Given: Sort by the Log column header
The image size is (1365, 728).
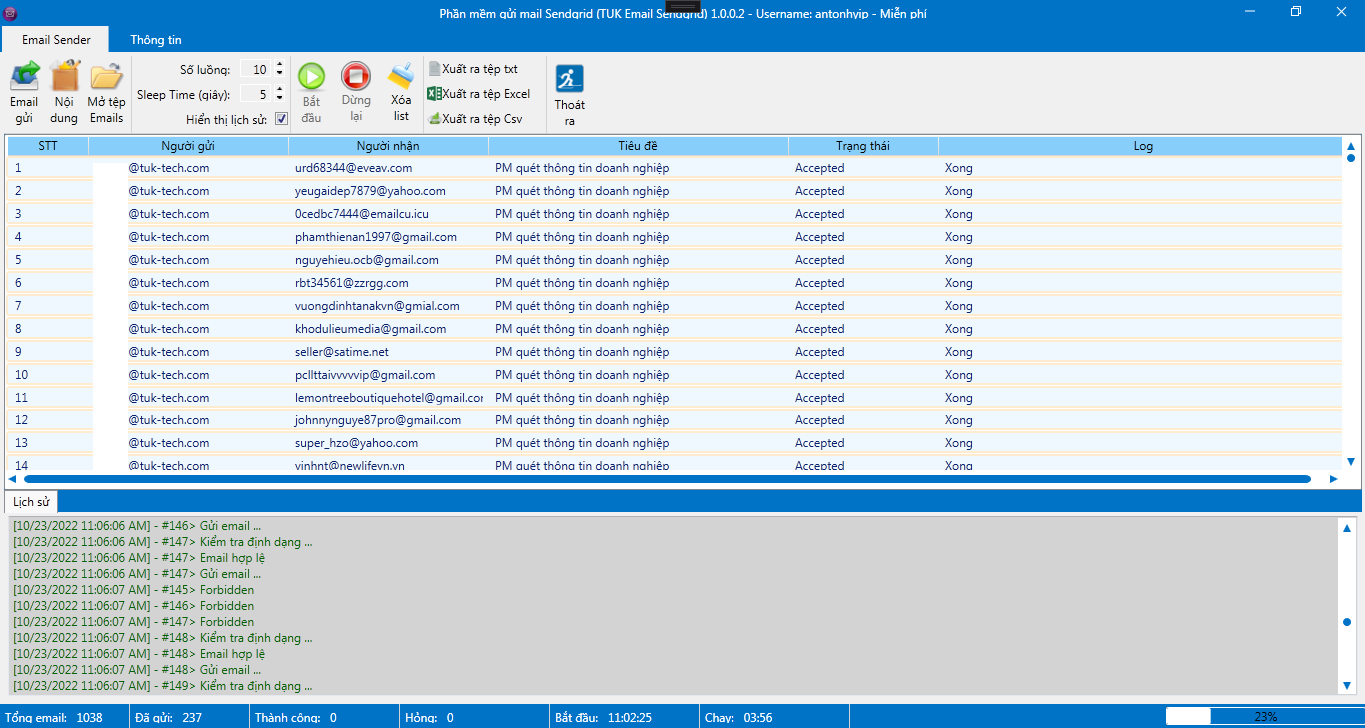Looking at the screenshot, I should click(1143, 146).
